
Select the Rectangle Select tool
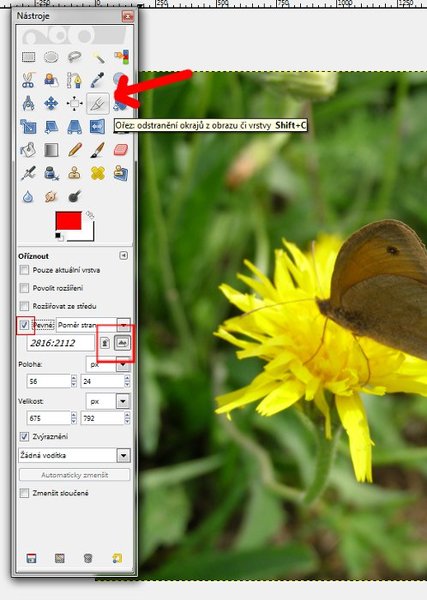[x=28, y=57]
